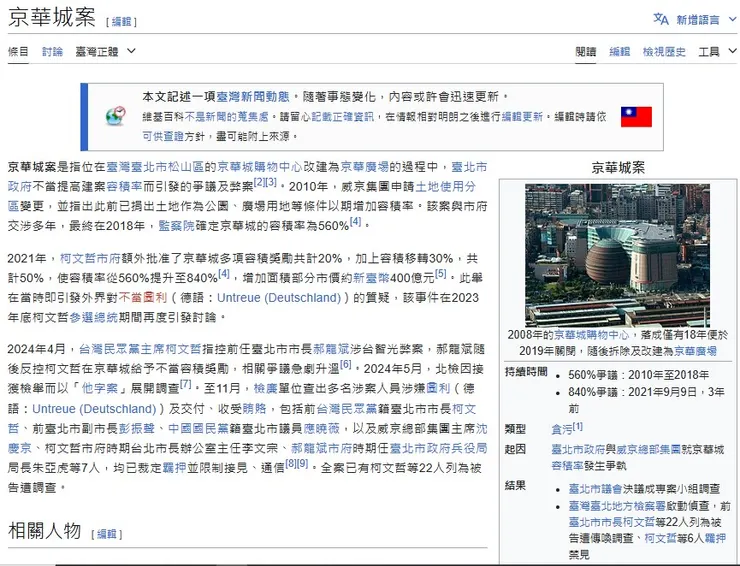This screenshot has width=740, height=566.
Task: Click the 臺北市議會 link in infobox
Action: point(595,489)
